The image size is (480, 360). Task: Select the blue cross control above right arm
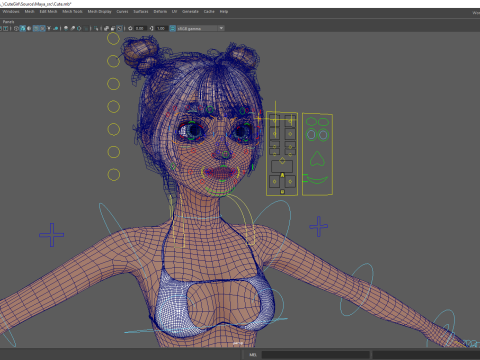319,226
